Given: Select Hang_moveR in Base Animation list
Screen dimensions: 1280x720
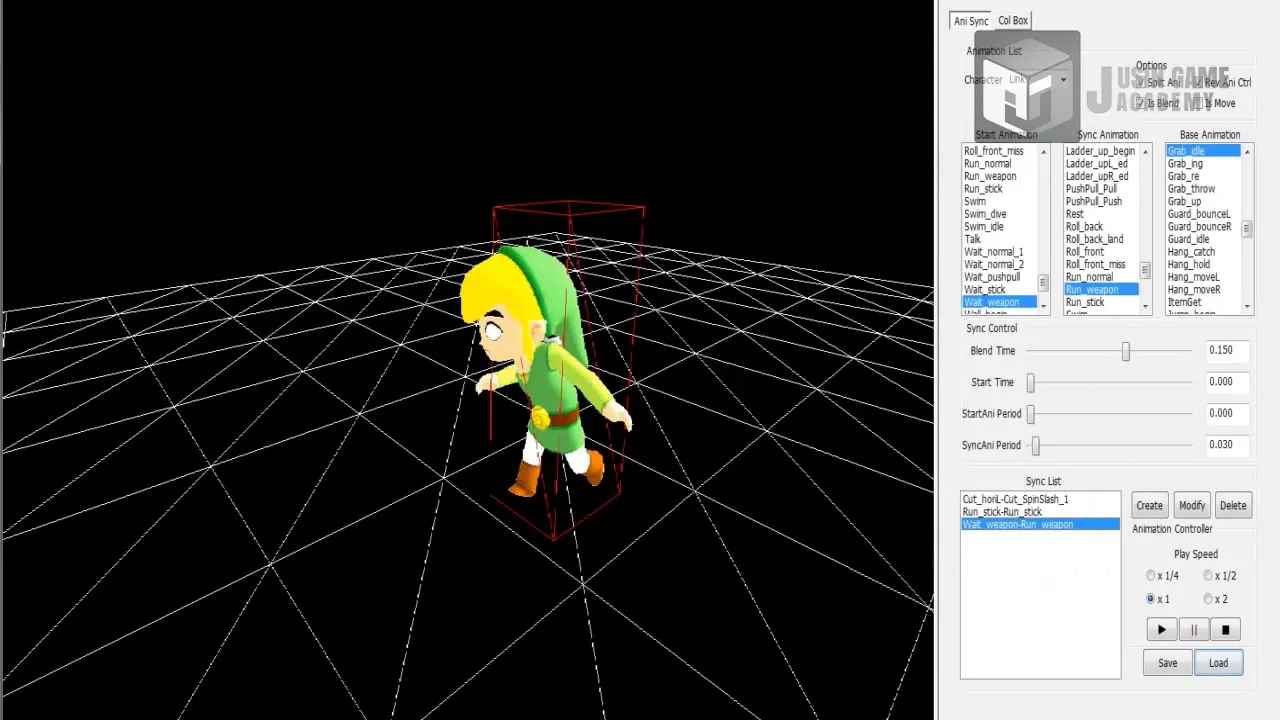Looking at the screenshot, I should 1204,290.
